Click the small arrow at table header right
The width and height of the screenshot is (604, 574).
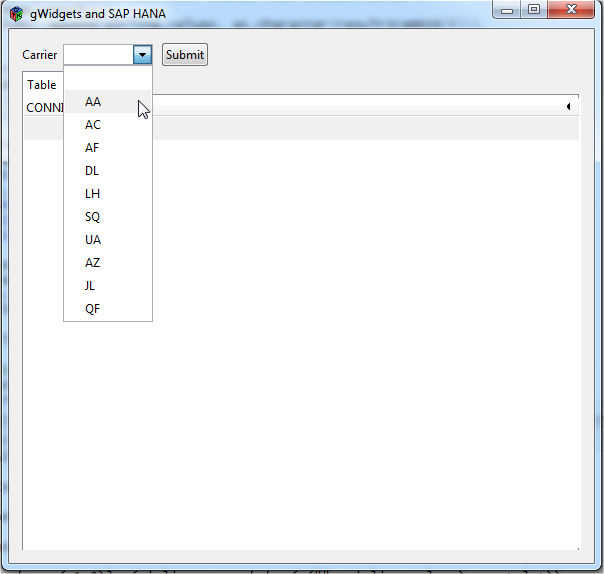[x=569, y=107]
